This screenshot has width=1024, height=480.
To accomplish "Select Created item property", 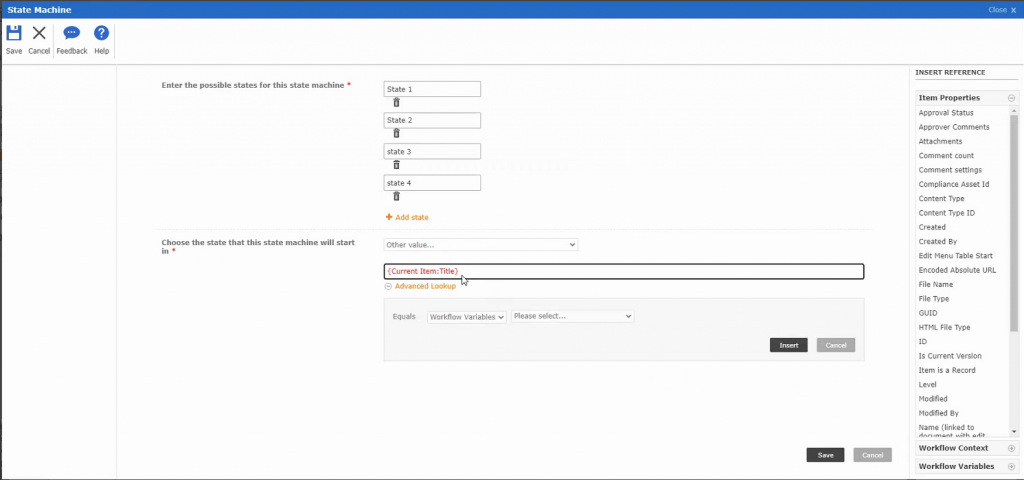I will click(932, 228).
